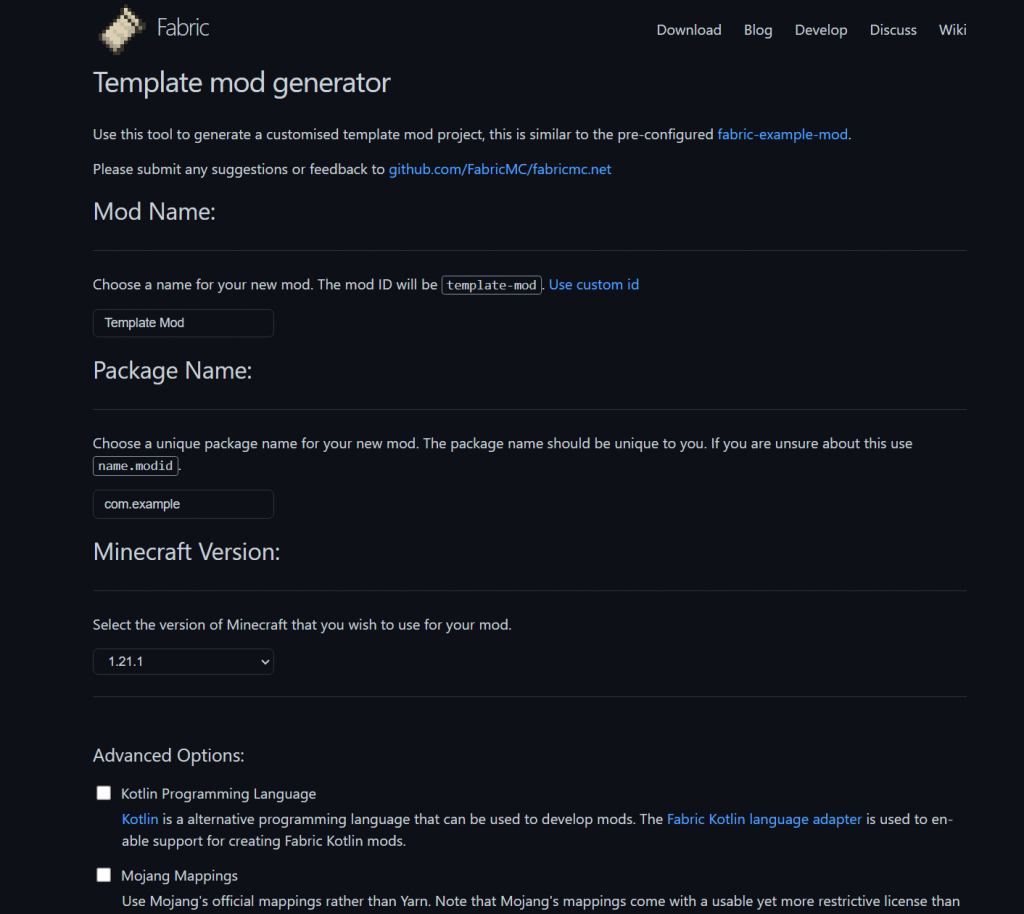
Task: Navigate to the Discuss page
Action: pyautogui.click(x=893, y=30)
